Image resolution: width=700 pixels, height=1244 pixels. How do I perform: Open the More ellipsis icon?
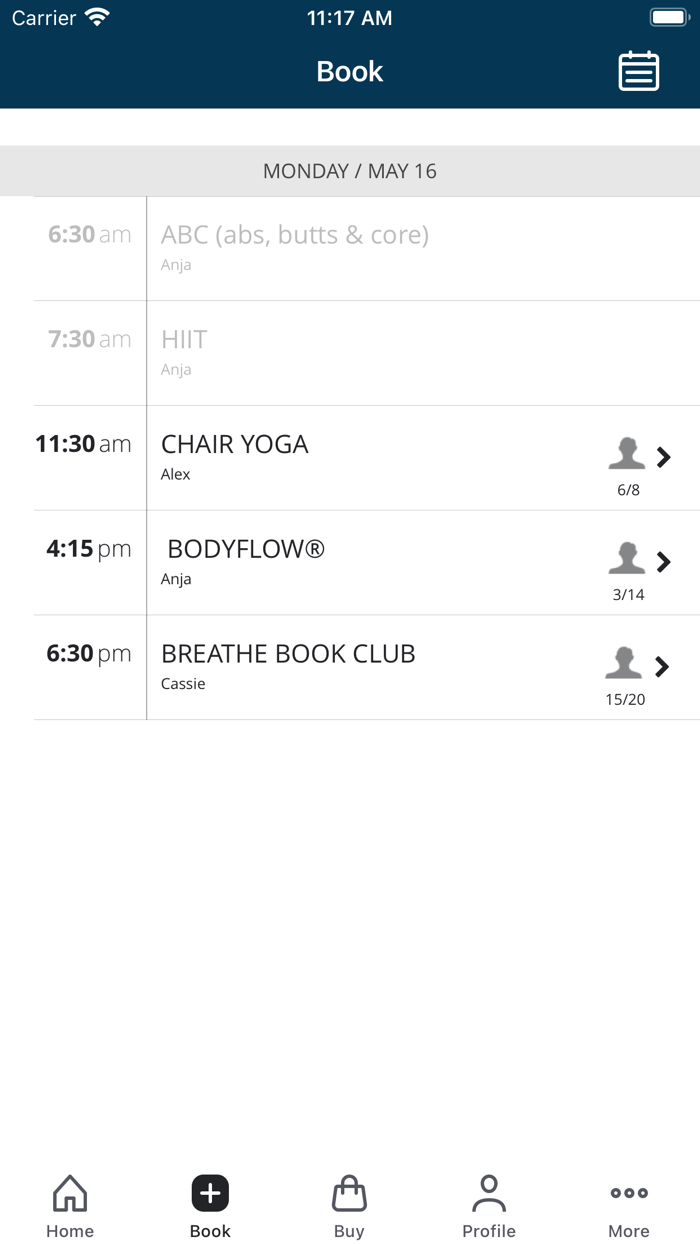tap(629, 1193)
